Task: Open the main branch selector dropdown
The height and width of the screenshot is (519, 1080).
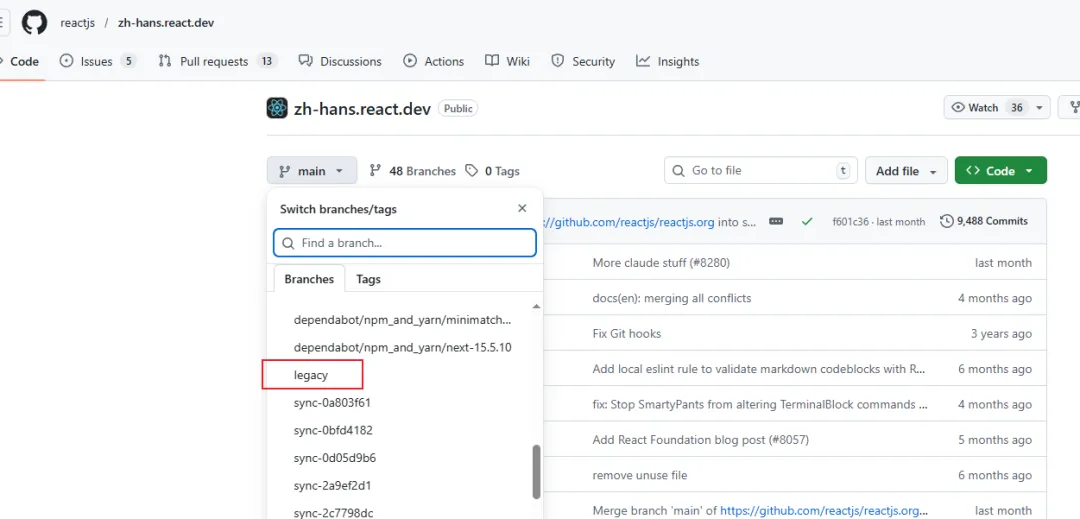Action: tap(312, 171)
